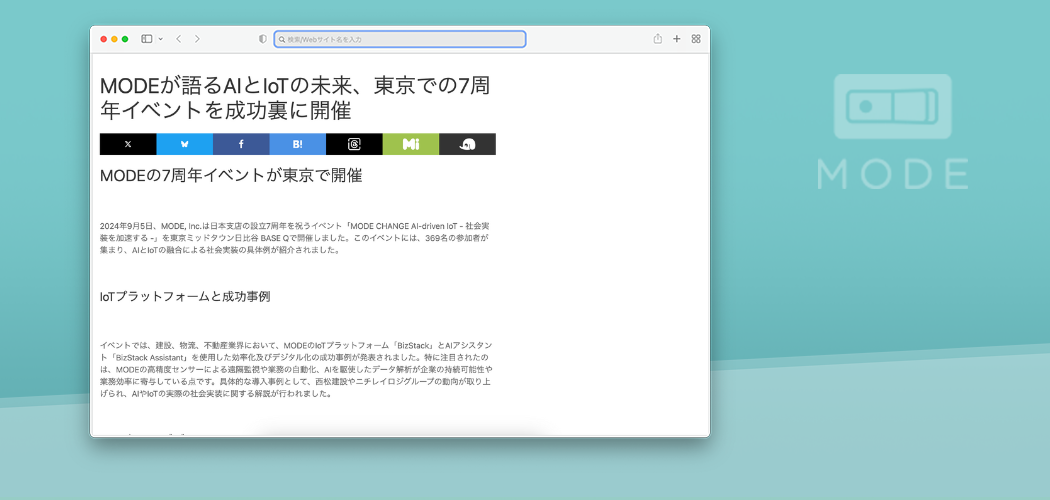
Task: Show the tab overview grid
Action: [x=696, y=39]
